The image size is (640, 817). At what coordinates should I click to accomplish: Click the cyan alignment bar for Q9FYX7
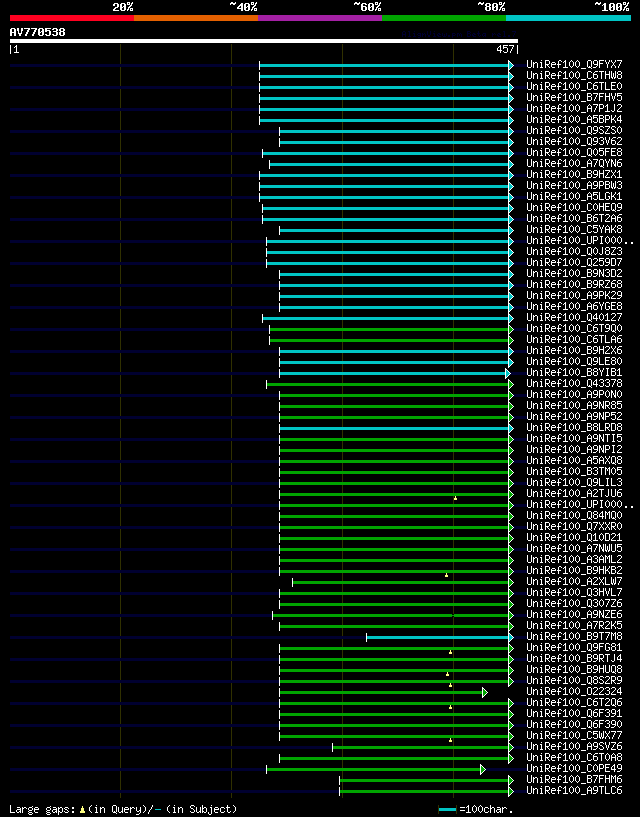[384, 65]
